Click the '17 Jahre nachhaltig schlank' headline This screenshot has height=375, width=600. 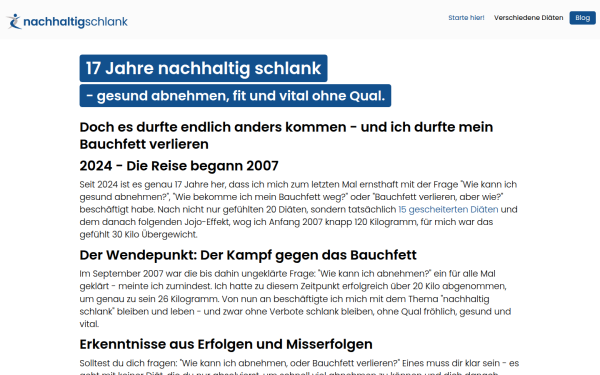click(203, 68)
